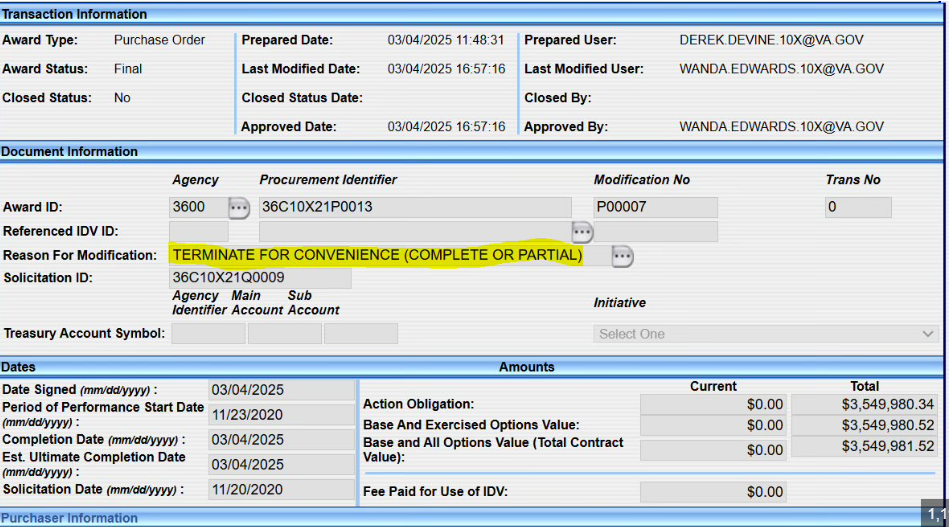Viewport: 949px width, 527px height.
Task: Open the Referenced IDV ID lookup button
Action: (x=582, y=232)
